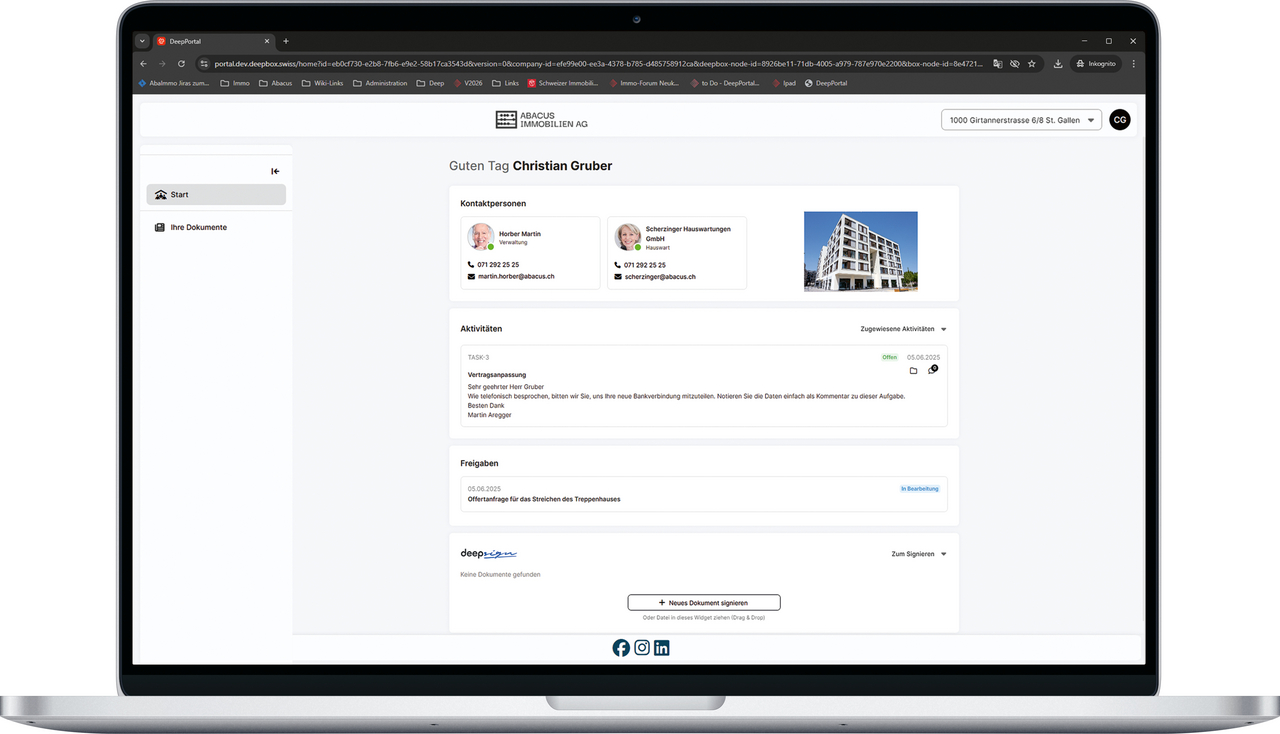Expand the Zum Signieren dropdown

tap(918, 554)
